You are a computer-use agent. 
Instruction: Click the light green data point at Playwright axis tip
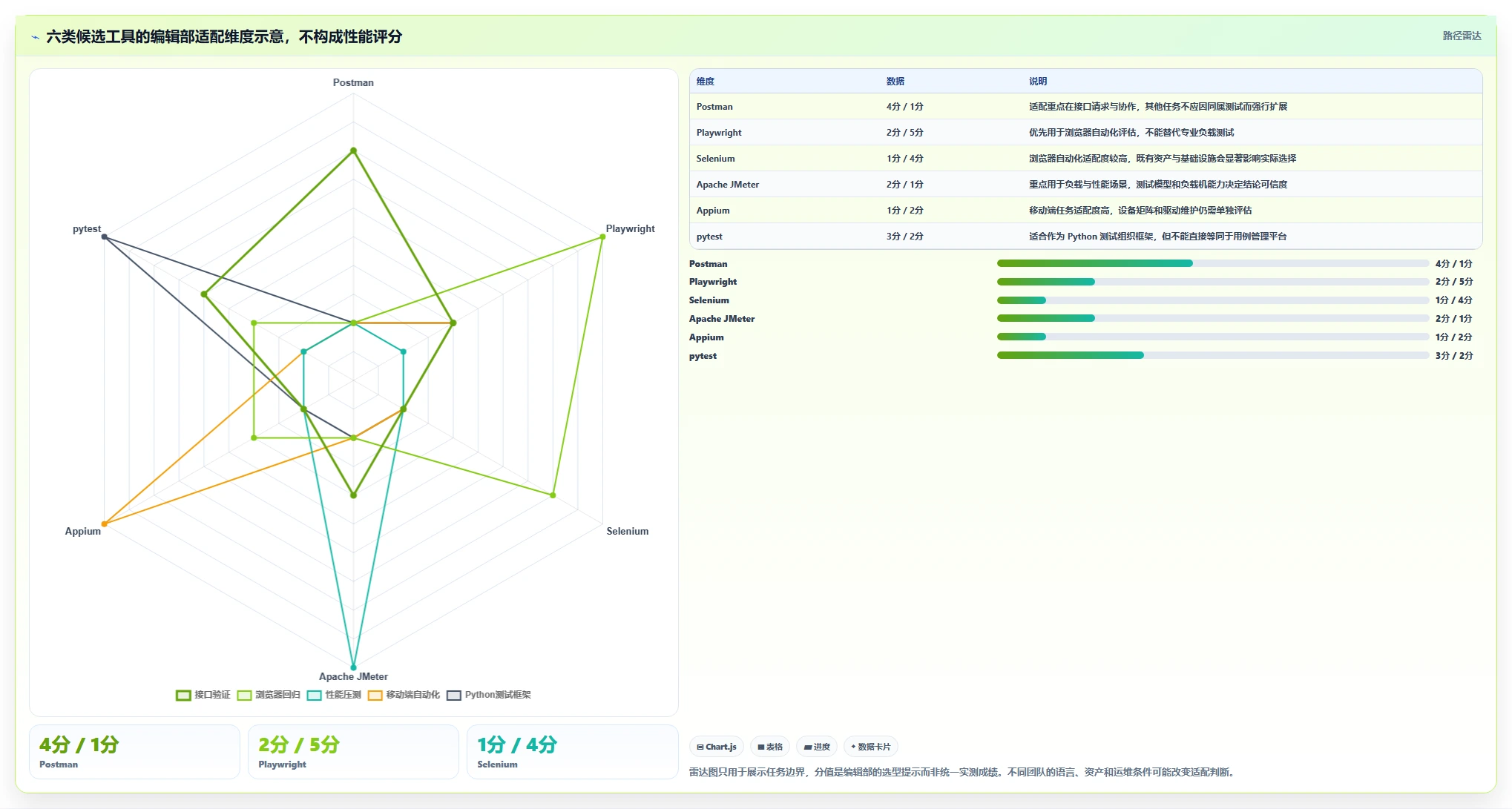(x=602, y=237)
